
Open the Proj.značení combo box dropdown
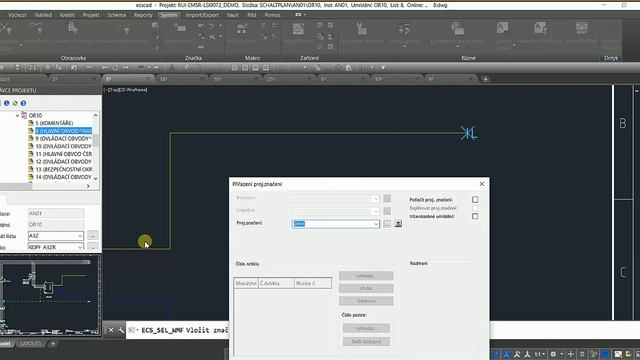pyautogui.click(x=376, y=224)
